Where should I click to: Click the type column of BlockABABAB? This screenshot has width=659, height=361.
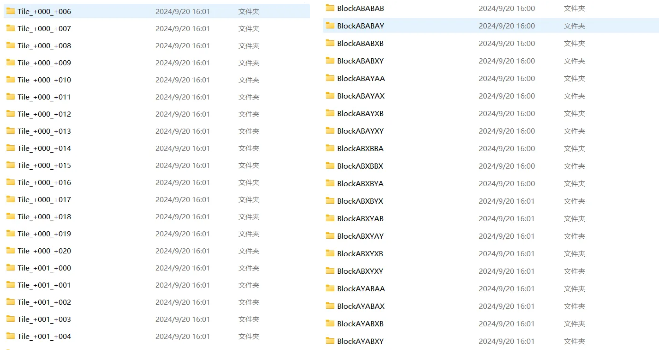pyautogui.click(x=574, y=8)
